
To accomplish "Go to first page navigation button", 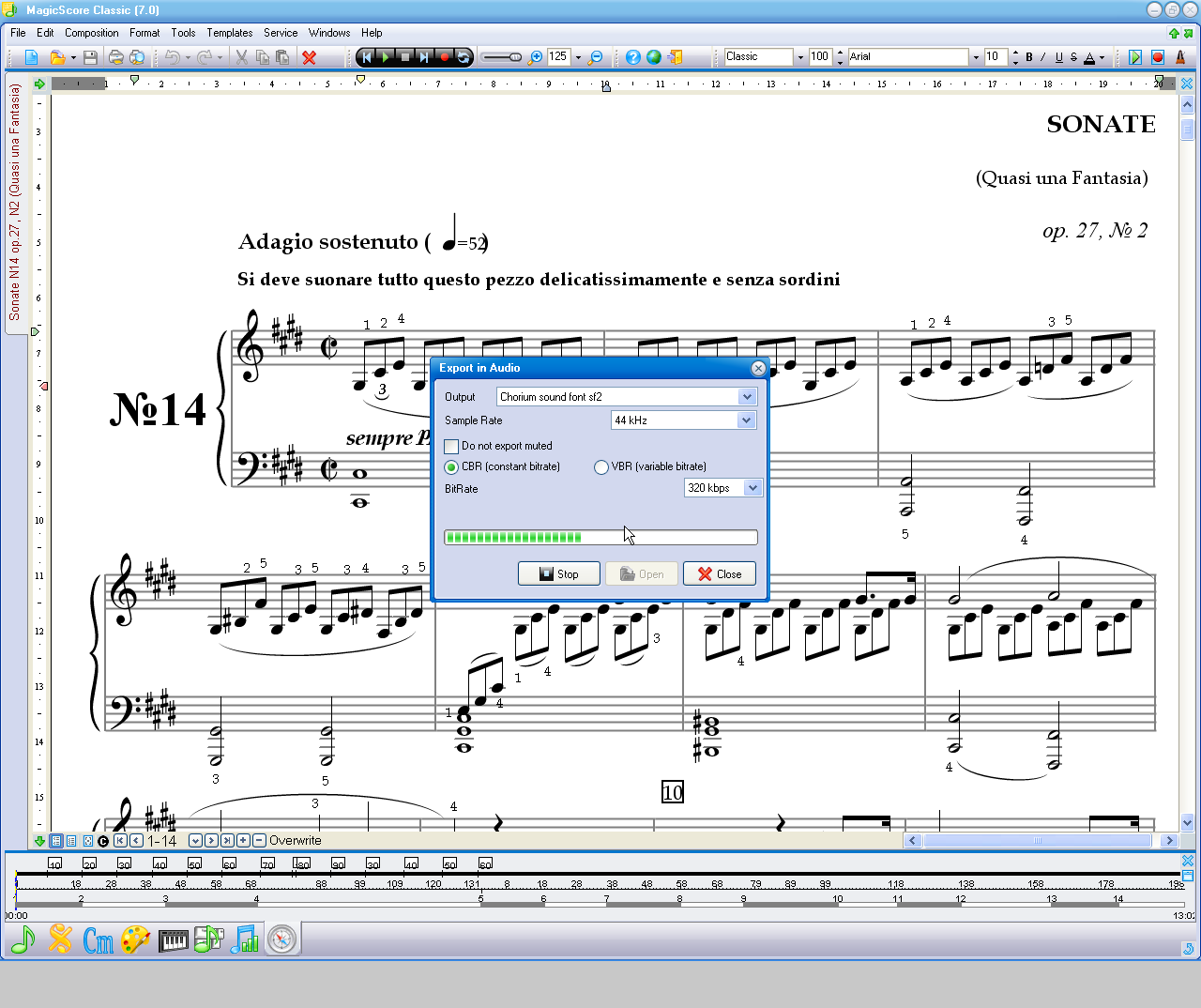I will point(120,841).
